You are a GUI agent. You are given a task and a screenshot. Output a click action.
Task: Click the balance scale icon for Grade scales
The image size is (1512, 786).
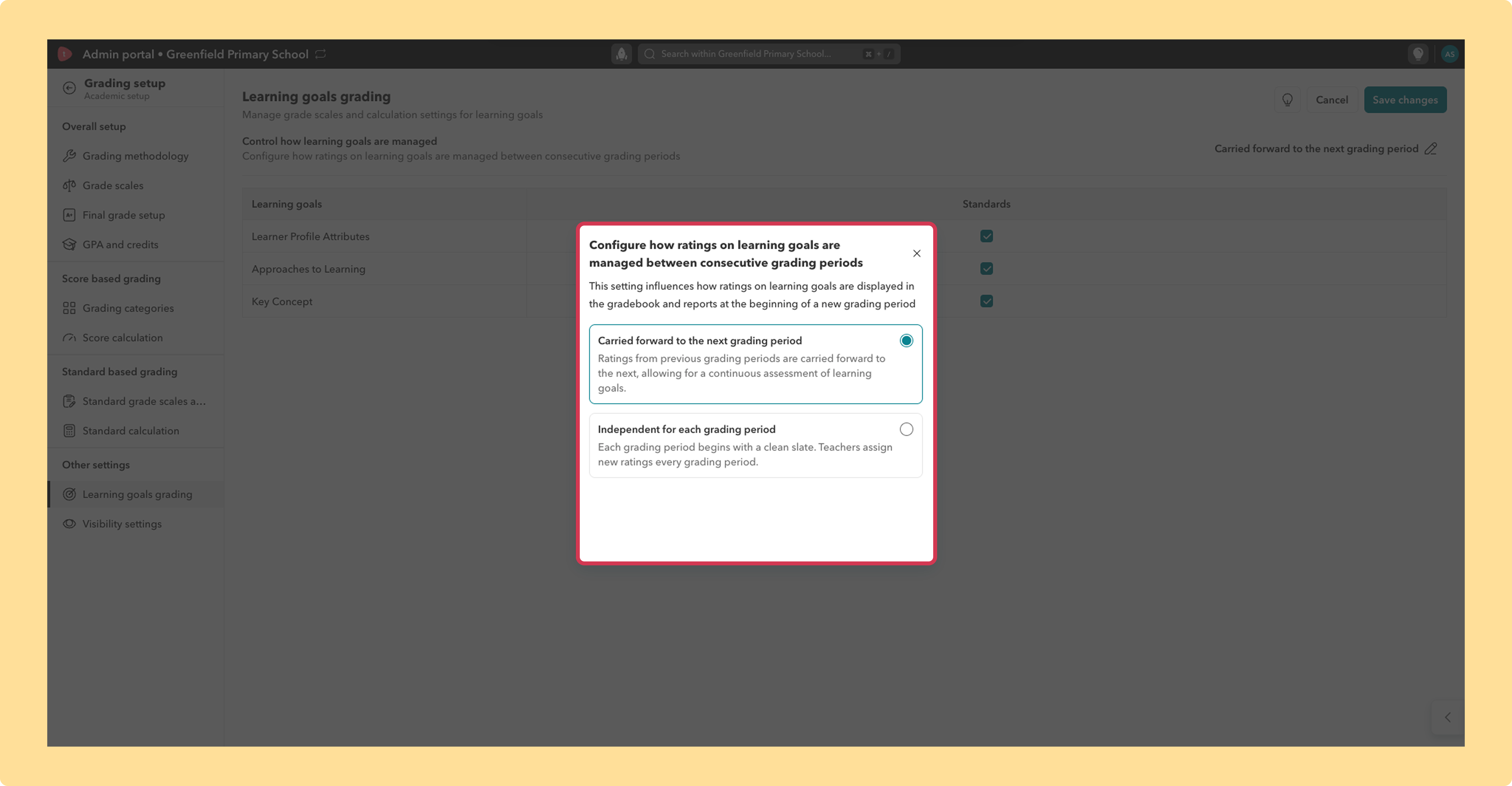click(69, 186)
